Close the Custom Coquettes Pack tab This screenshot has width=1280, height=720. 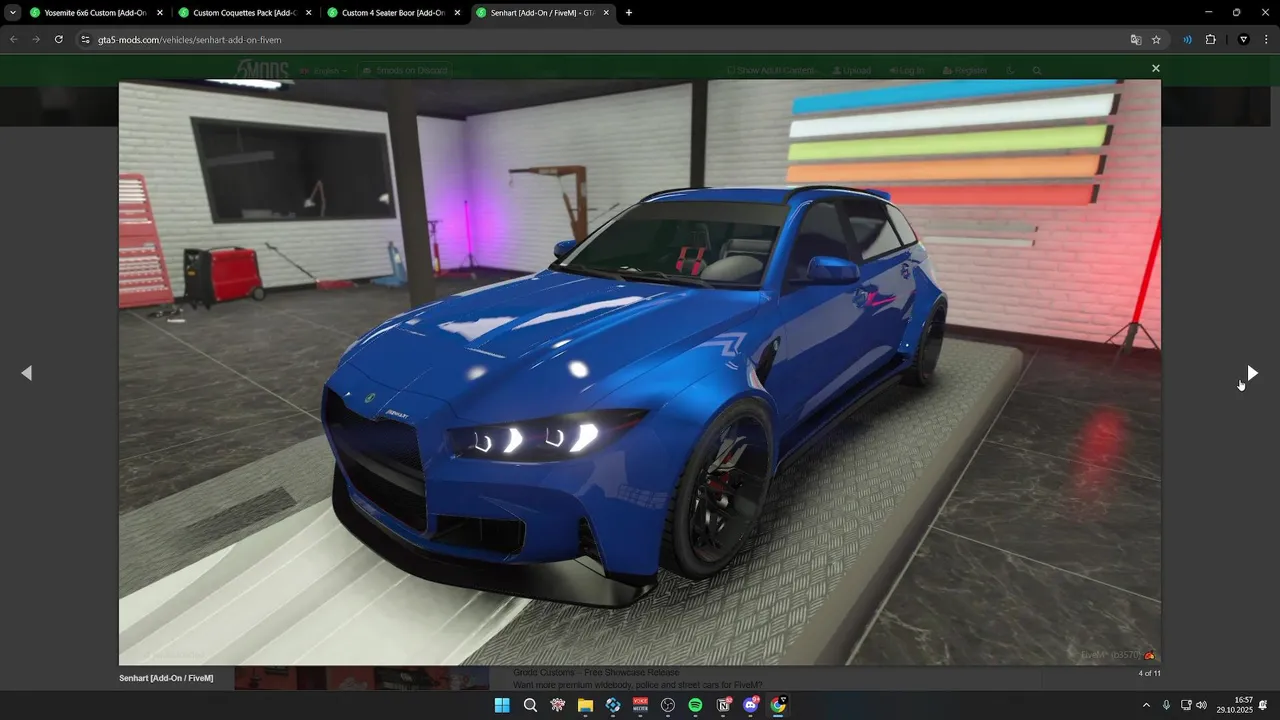click(x=308, y=13)
